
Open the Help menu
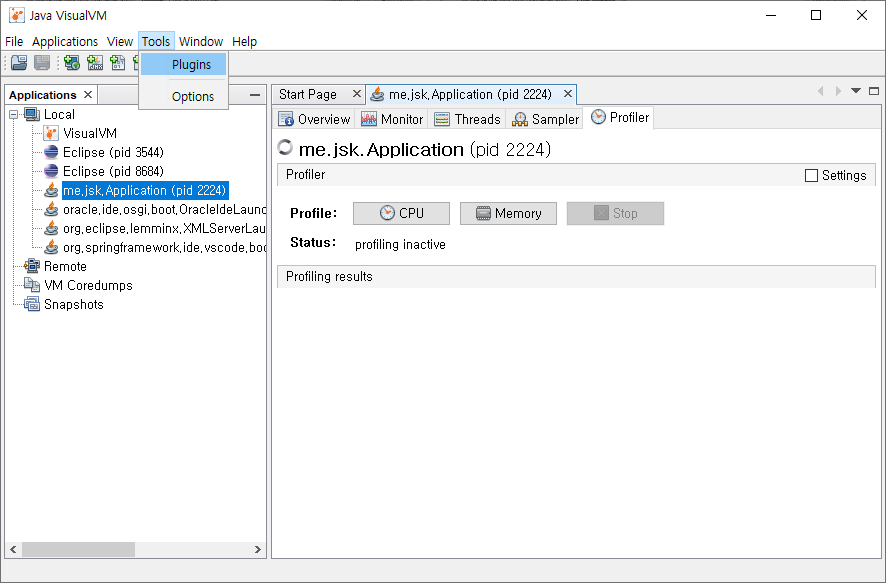pos(245,42)
